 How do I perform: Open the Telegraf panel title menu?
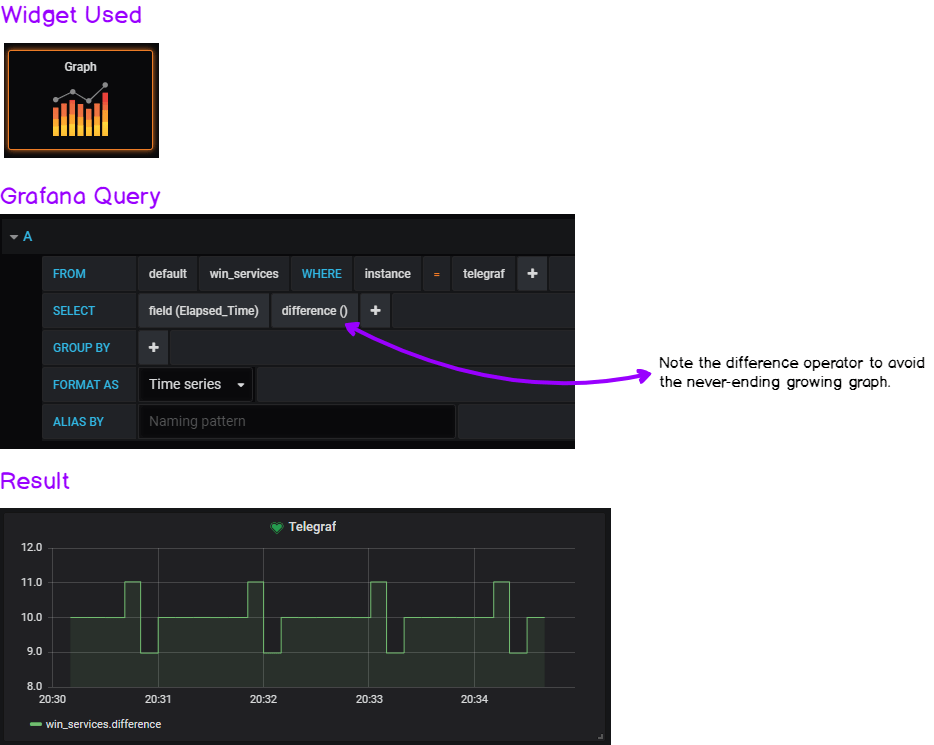tap(310, 527)
